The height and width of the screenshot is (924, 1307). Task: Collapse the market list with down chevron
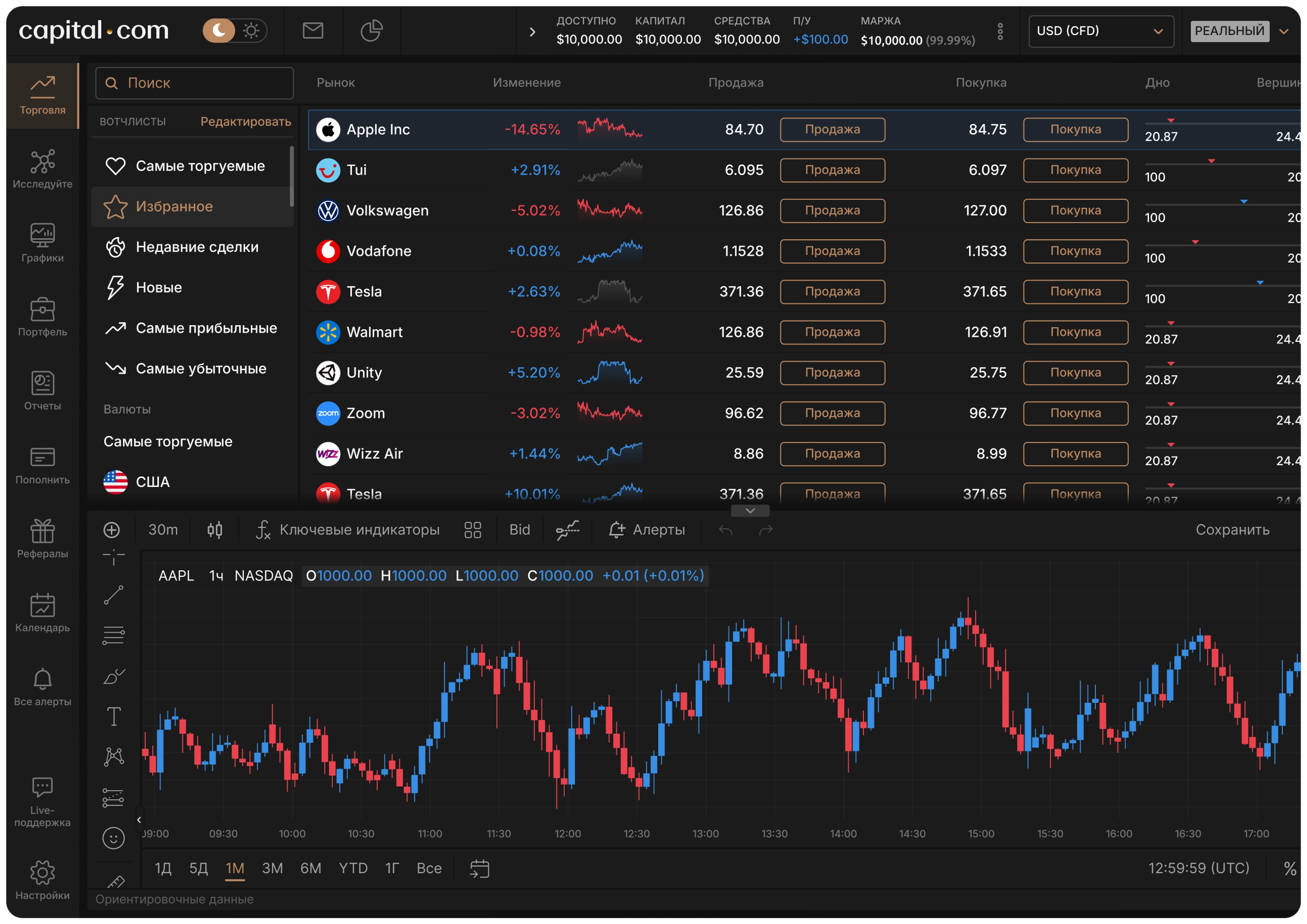click(x=750, y=511)
